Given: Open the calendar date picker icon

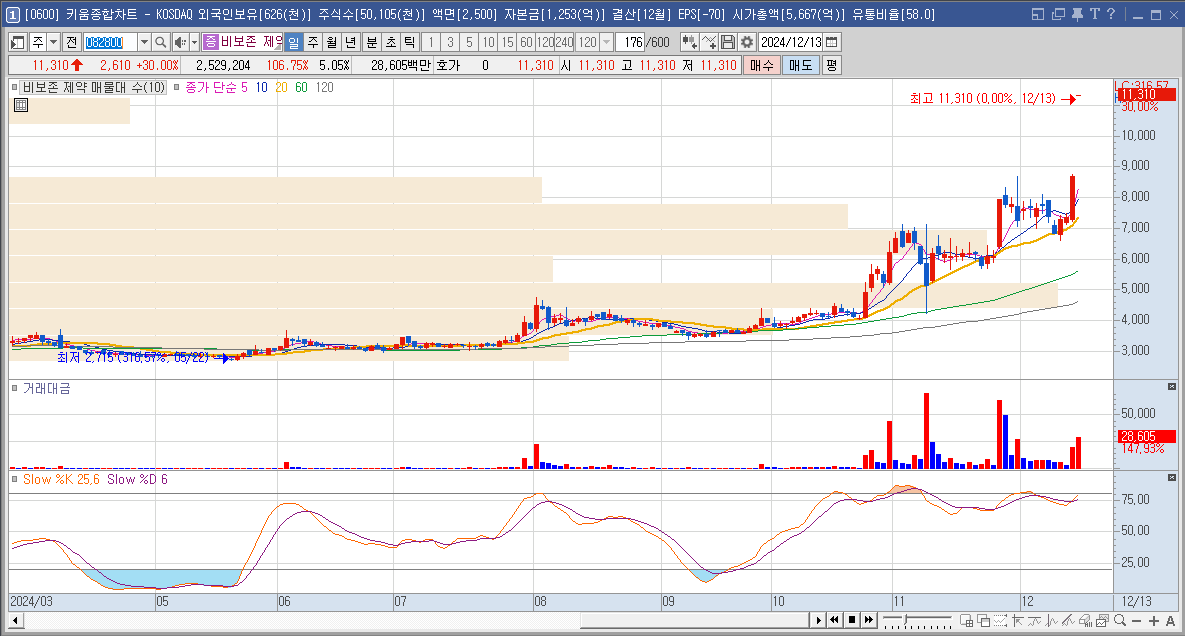Looking at the screenshot, I should pyautogui.click(x=832, y=42).
